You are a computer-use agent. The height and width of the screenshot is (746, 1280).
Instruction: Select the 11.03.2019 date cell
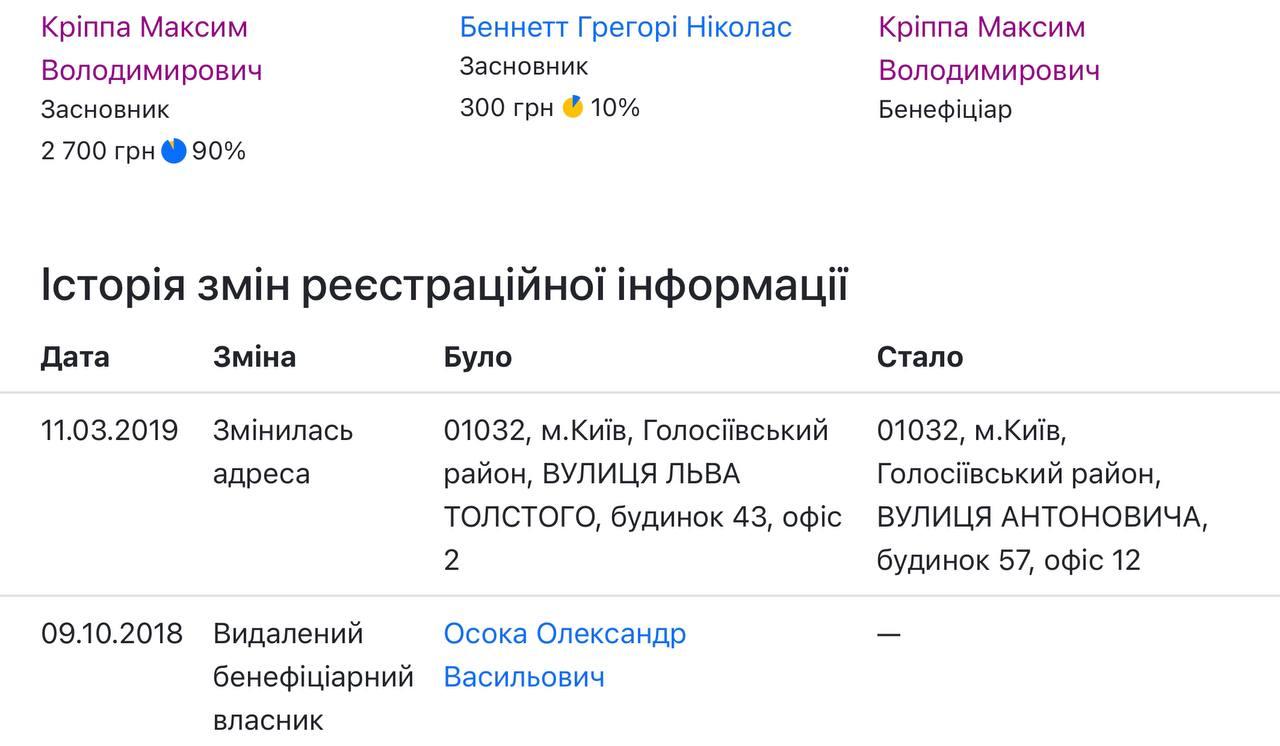pos(109,431)
